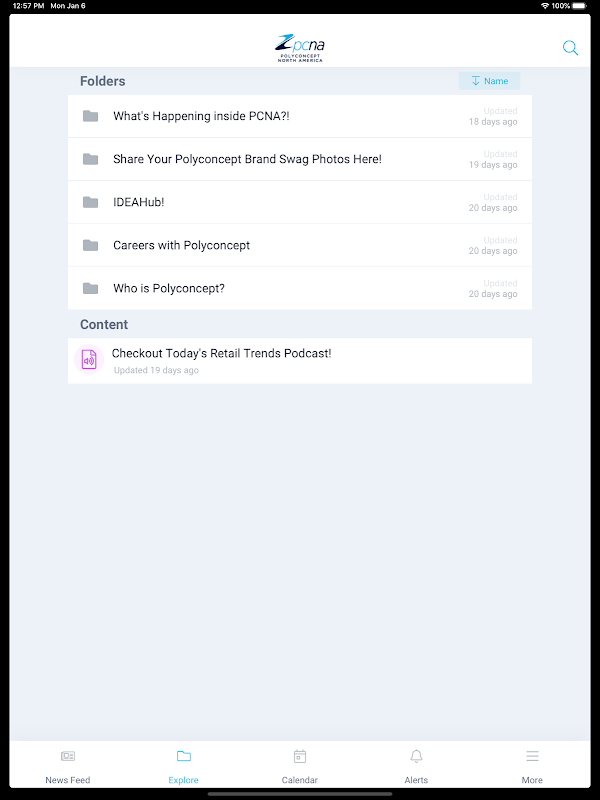Image resolution: width=600 pixels, height=800 pixels.
Task: Tap the News Feed icon
Action: [68, 756]
